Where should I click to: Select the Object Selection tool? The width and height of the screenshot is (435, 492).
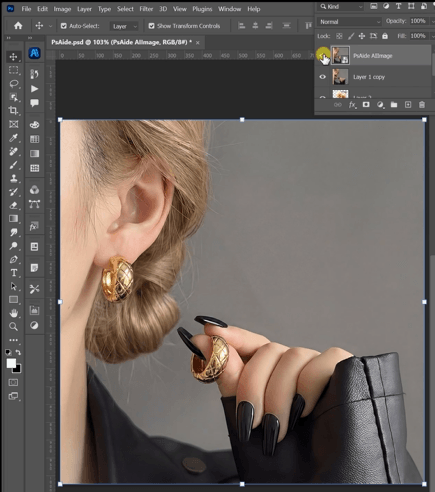point(13,97)
